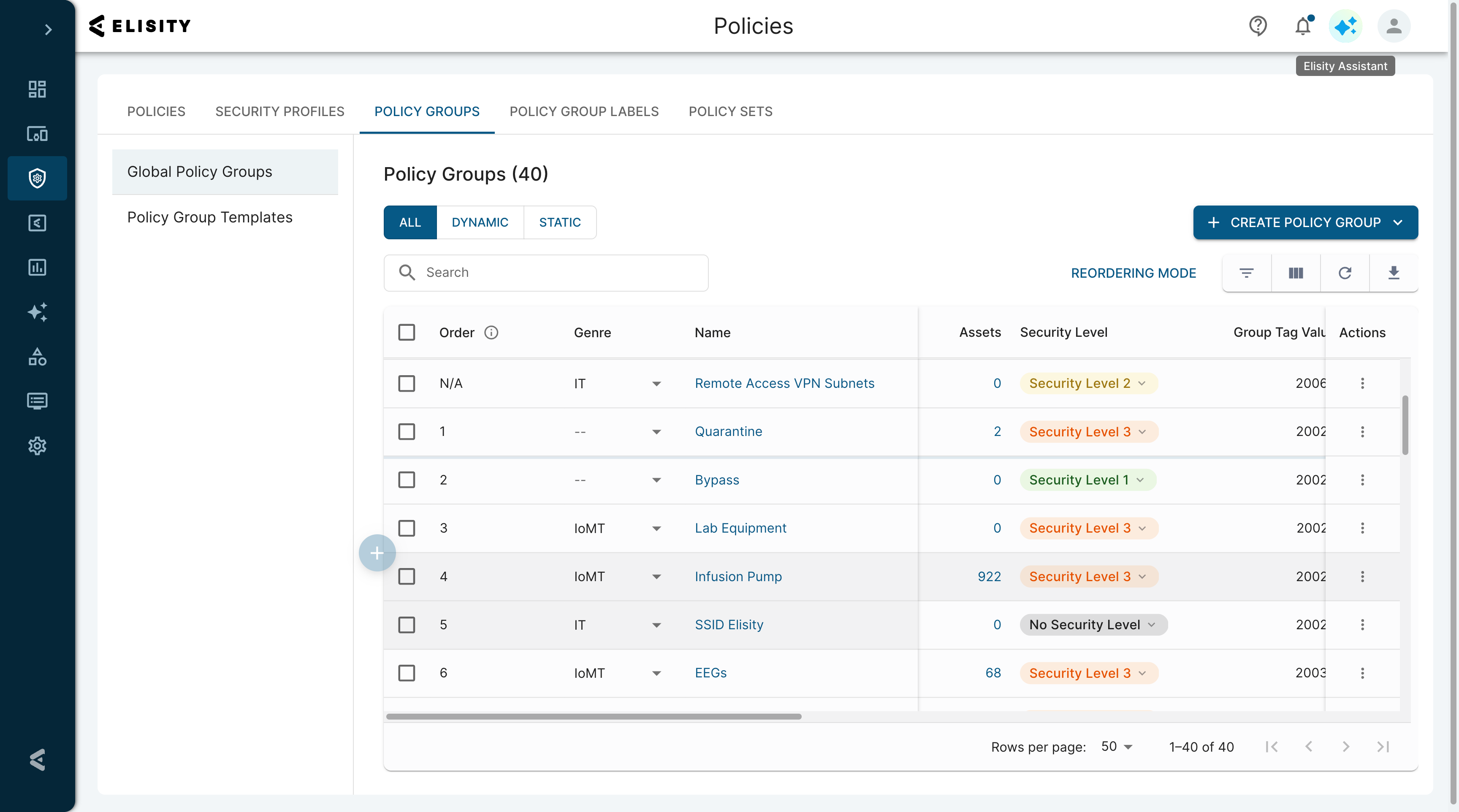This screenshot has width=1459, height=812.
Task: Open the Rows per page dropdown
Action: (x=1117, y=747)
